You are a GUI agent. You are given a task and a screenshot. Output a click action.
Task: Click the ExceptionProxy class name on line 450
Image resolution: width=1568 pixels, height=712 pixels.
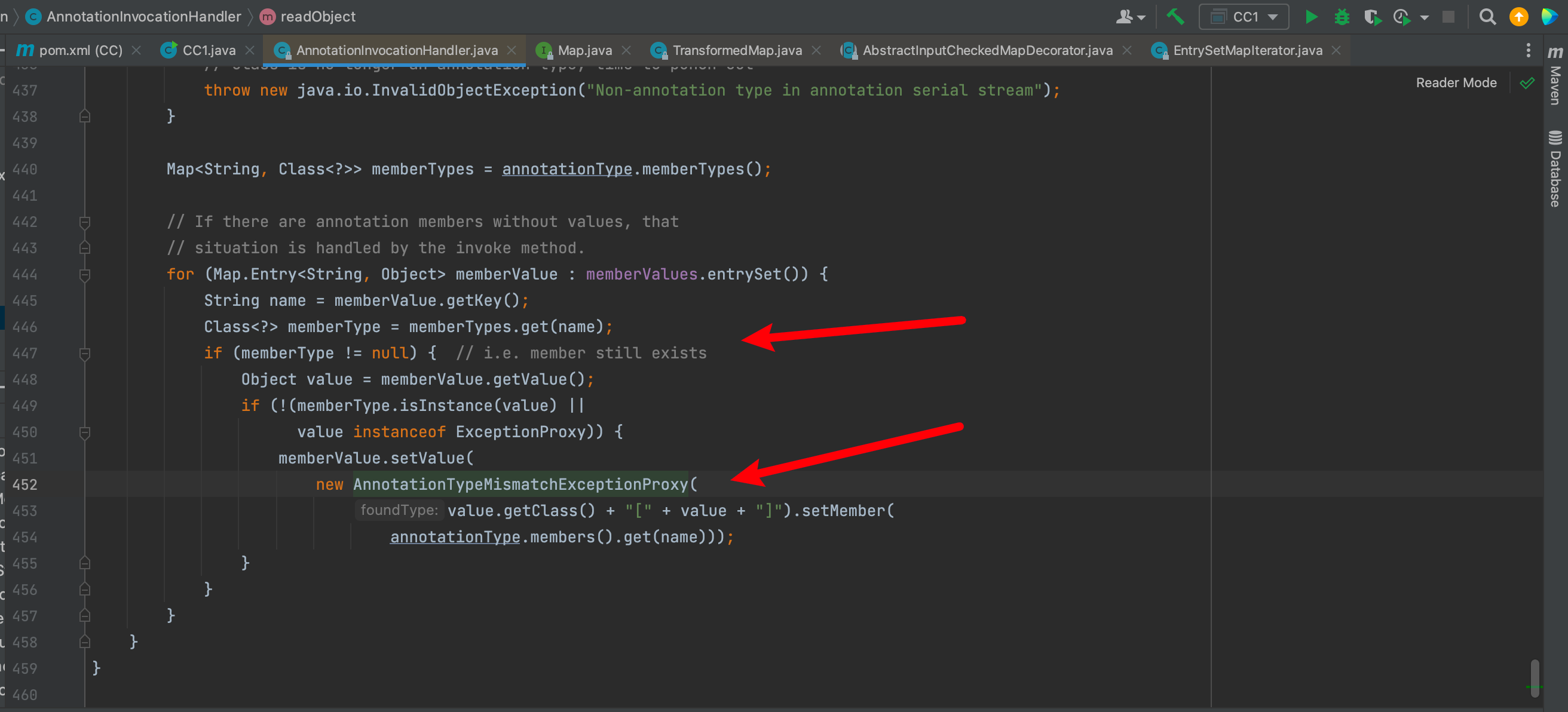520,432
